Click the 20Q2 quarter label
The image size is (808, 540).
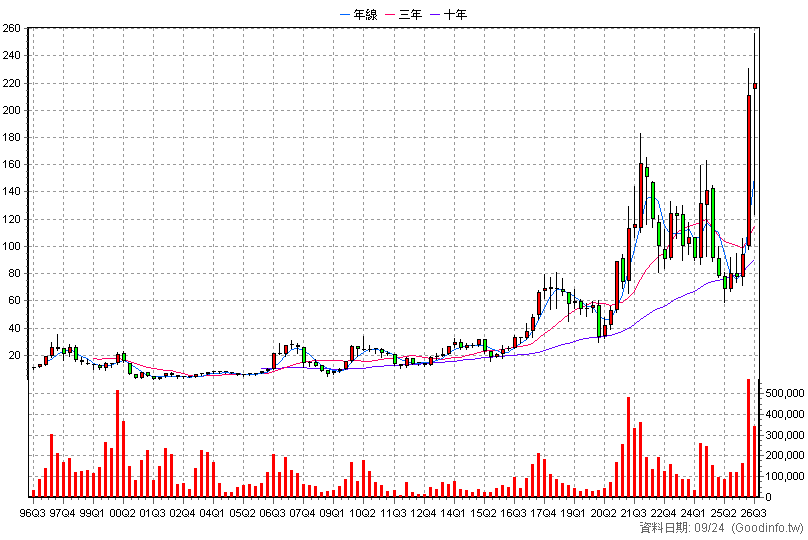603,514
